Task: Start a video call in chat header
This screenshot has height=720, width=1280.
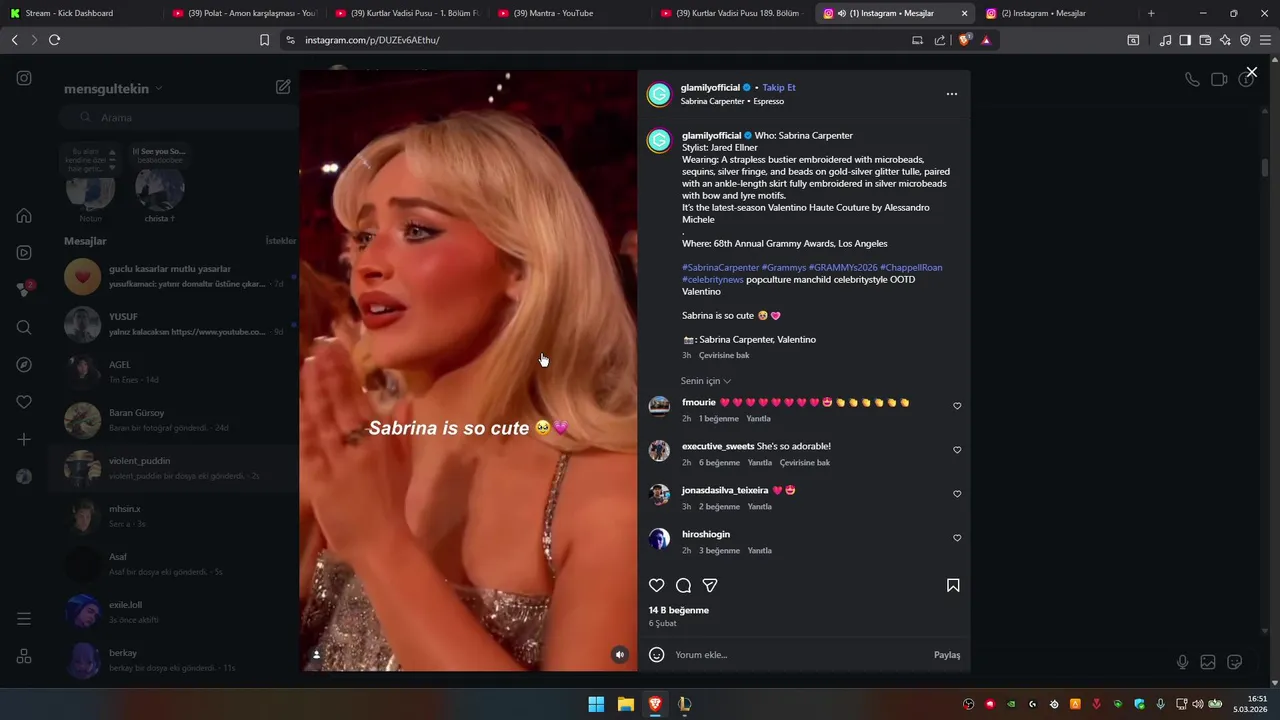Action: [x=1219, y=79]
